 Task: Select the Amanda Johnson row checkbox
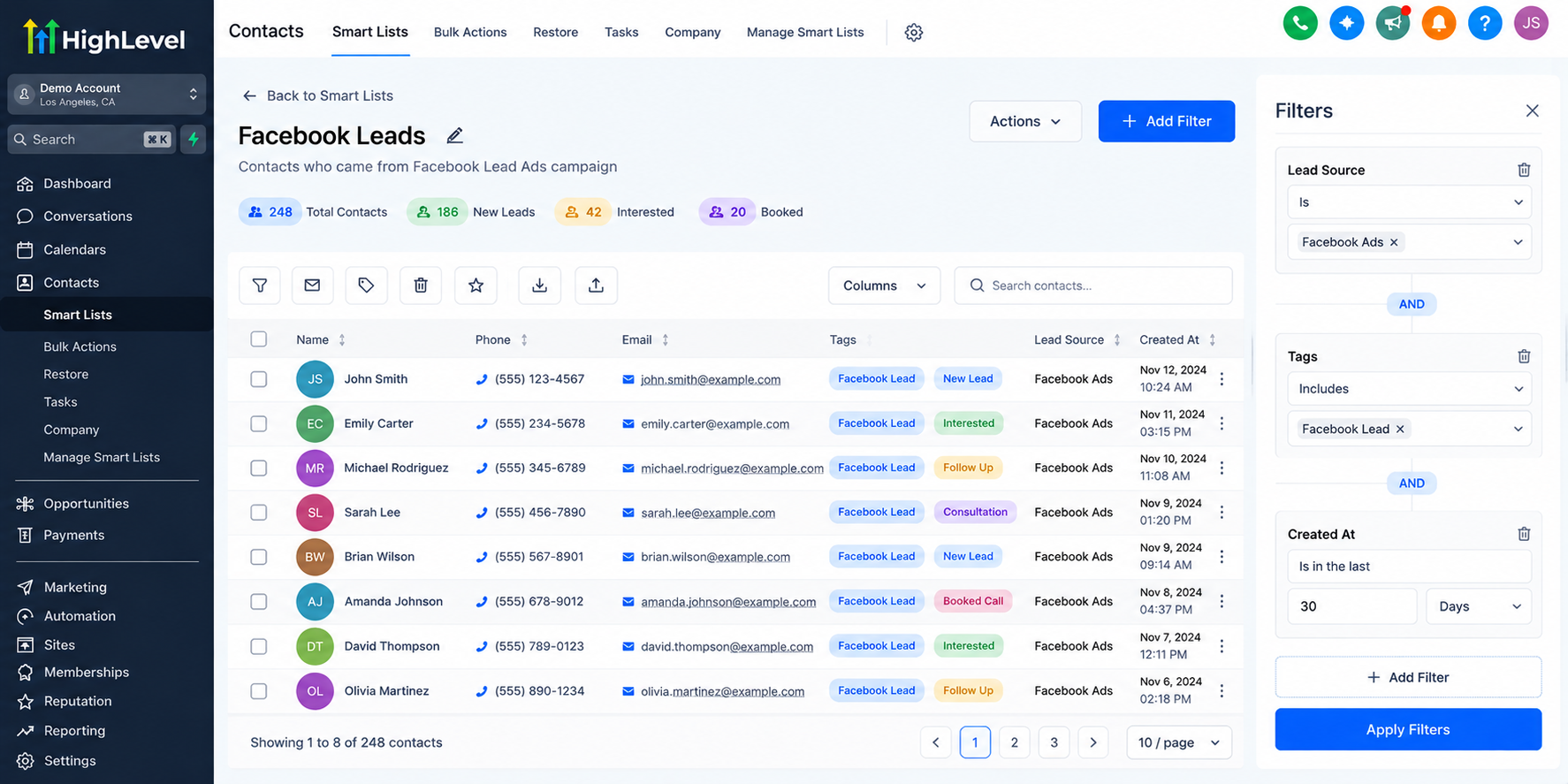[x=259, y=601]
